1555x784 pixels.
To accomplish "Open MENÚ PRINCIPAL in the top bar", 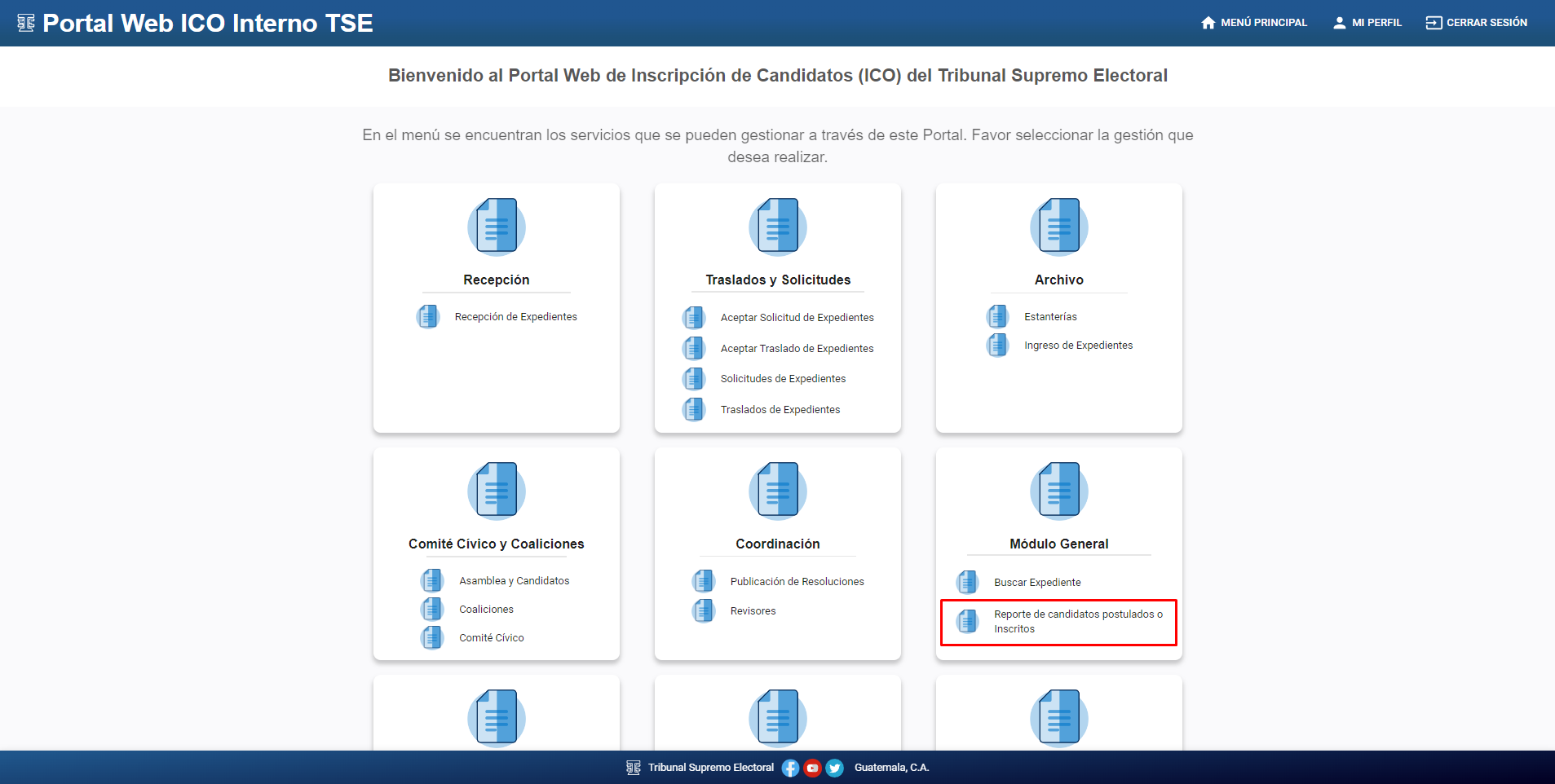I will pyautogui.click(x=1253, y=22).
